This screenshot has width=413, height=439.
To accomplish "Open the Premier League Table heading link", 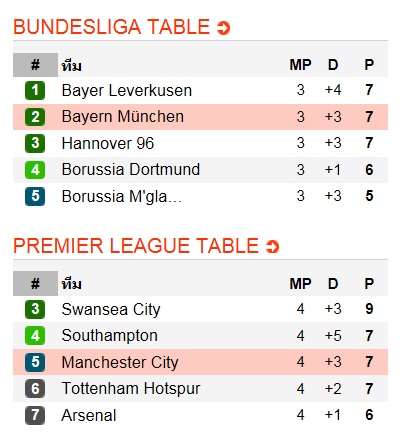I will click(x=136, y=246).
